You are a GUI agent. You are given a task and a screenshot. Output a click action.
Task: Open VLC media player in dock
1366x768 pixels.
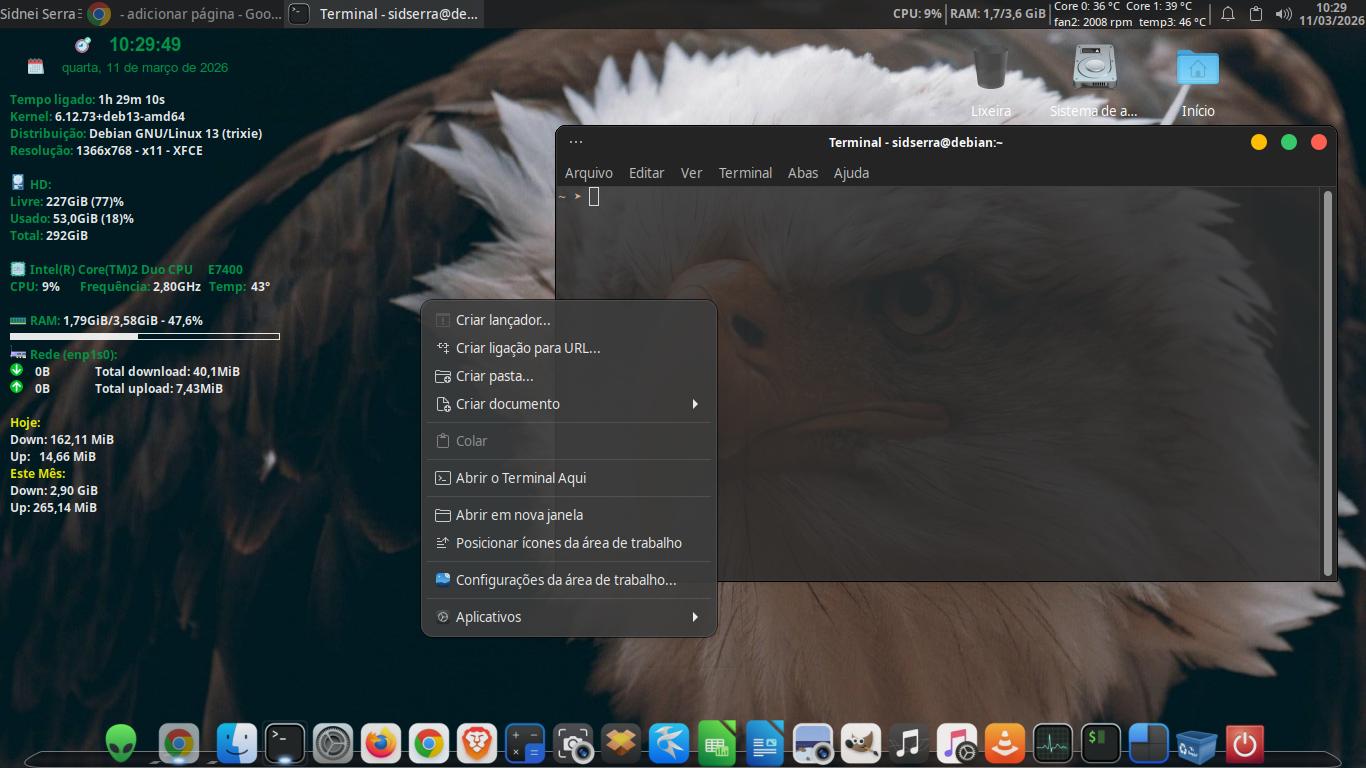click(x=1004, y=744)
